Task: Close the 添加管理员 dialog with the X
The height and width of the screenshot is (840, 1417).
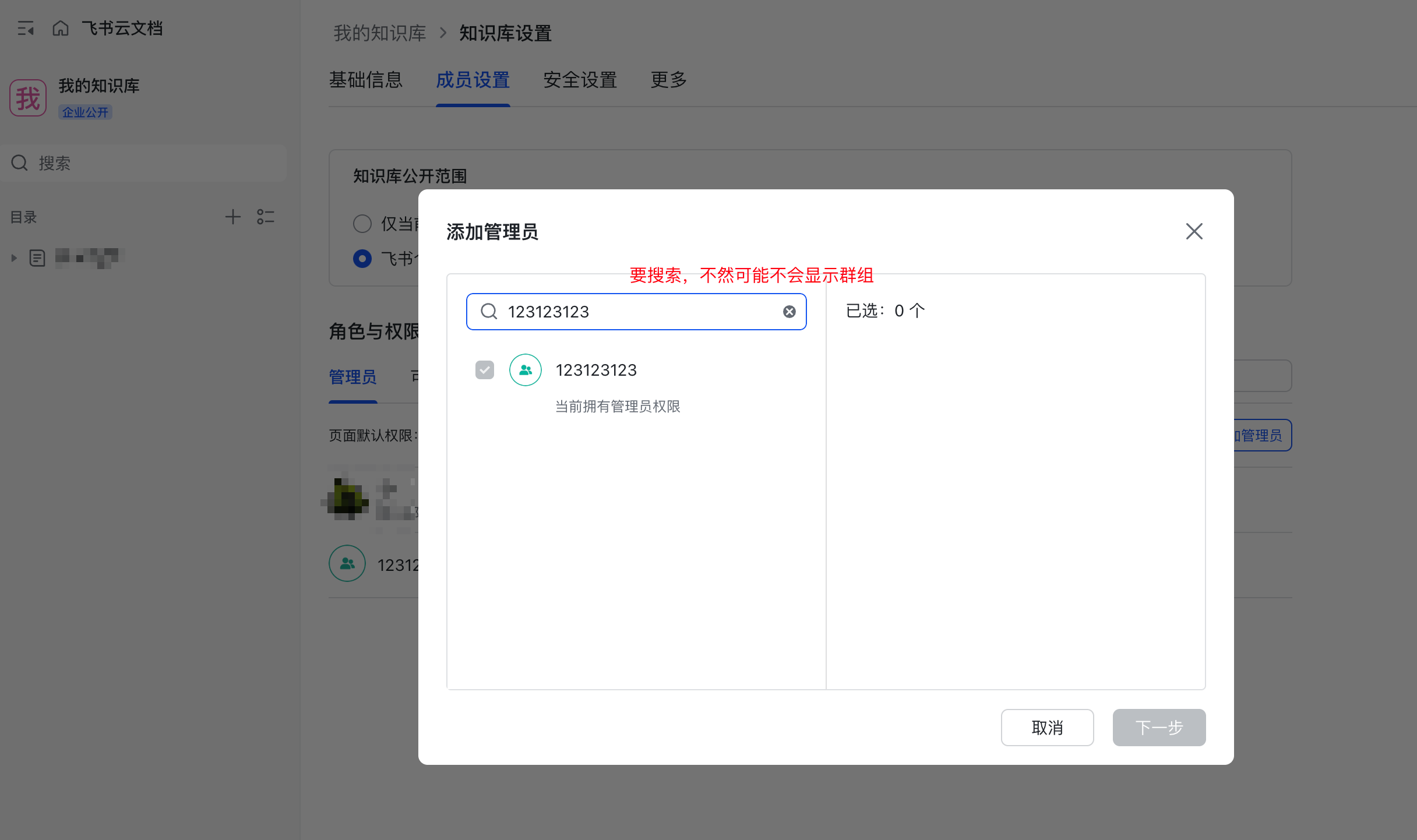Action: click(1194, 231)
